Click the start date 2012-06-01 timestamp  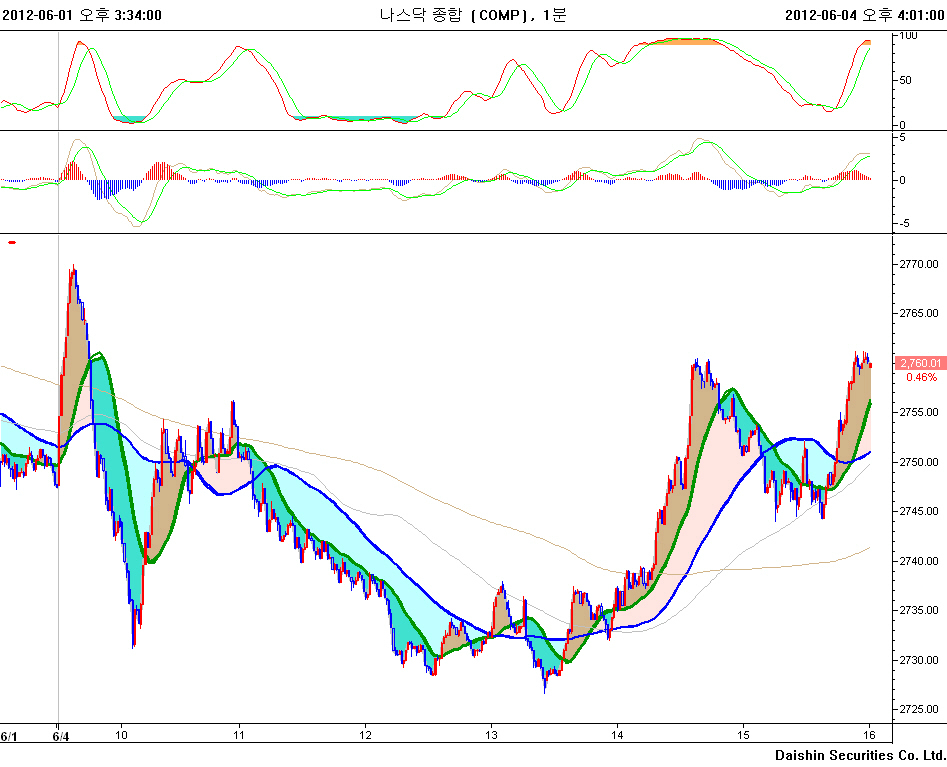point(82,14)
